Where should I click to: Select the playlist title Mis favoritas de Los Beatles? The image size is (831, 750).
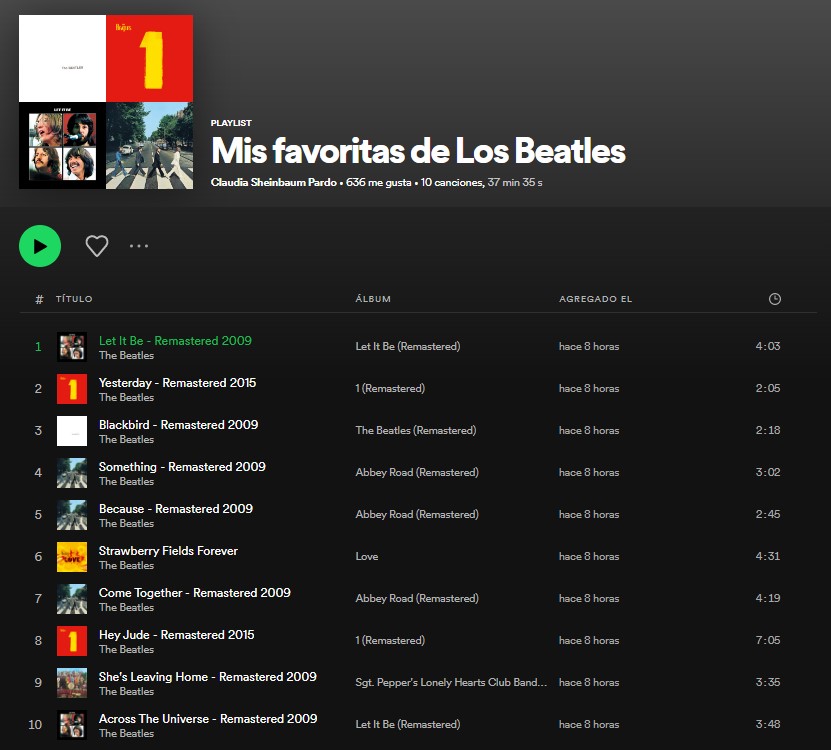point(418,151)
